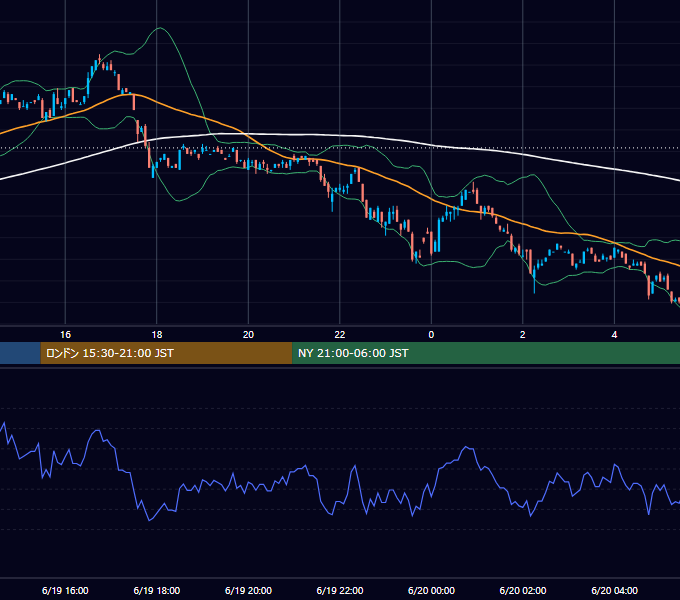Click the '6/19 20:00' date label
Viewport: 680px width, 600px height.
point(248,590)
